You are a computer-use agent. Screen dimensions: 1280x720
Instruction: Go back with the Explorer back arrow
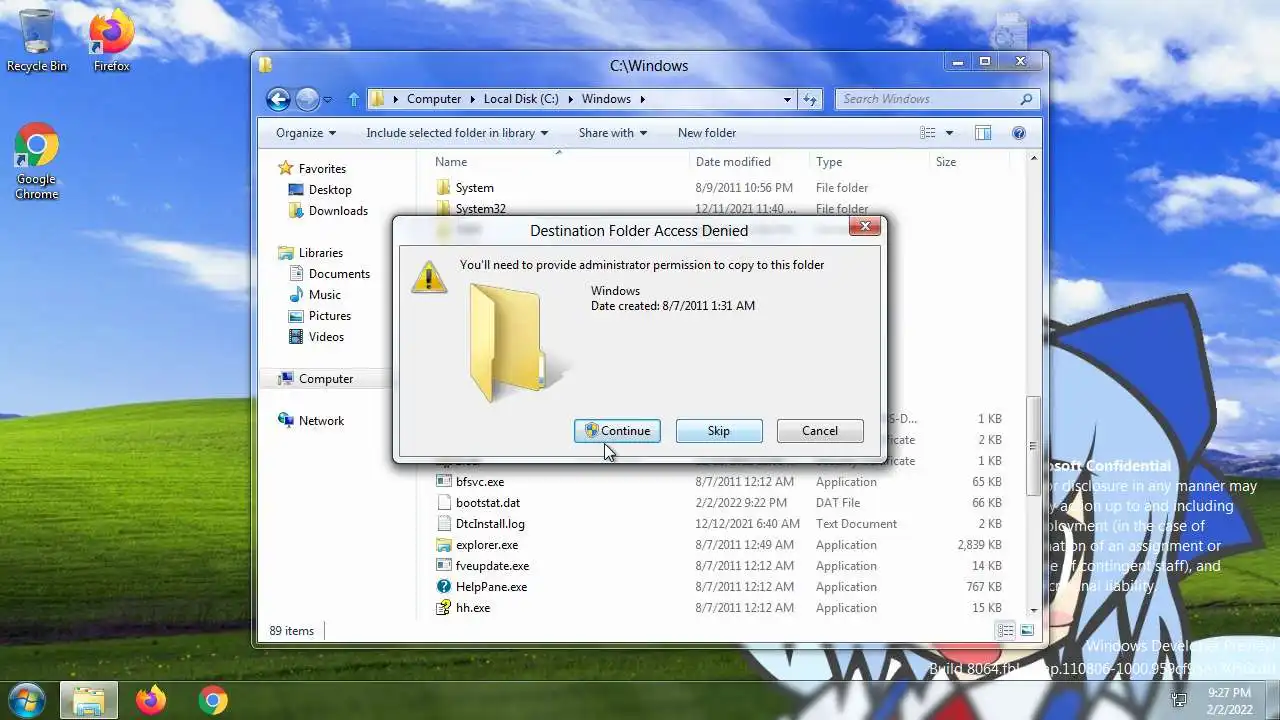pos(278,99)
